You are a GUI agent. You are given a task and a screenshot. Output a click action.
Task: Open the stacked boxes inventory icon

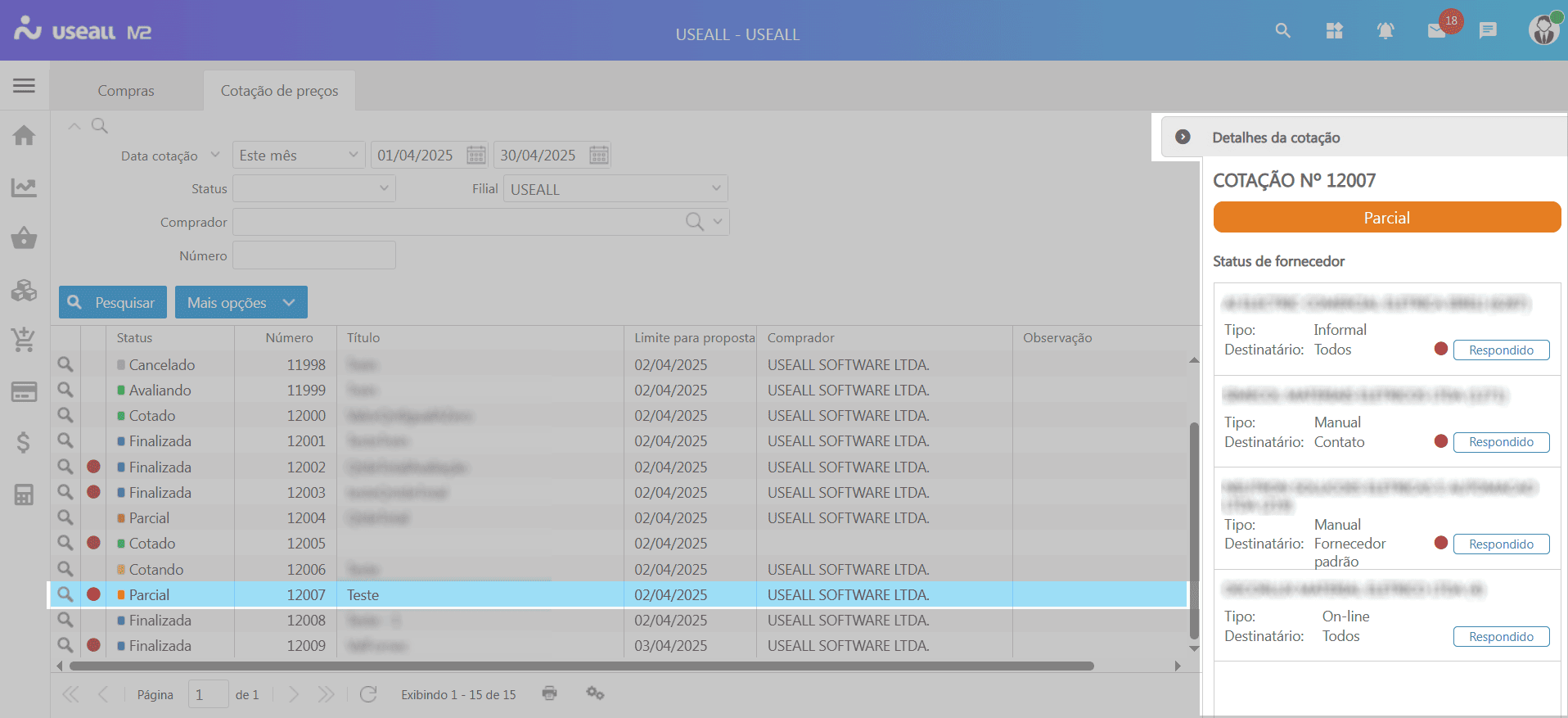pyautogui.click(x=24, y=290)
